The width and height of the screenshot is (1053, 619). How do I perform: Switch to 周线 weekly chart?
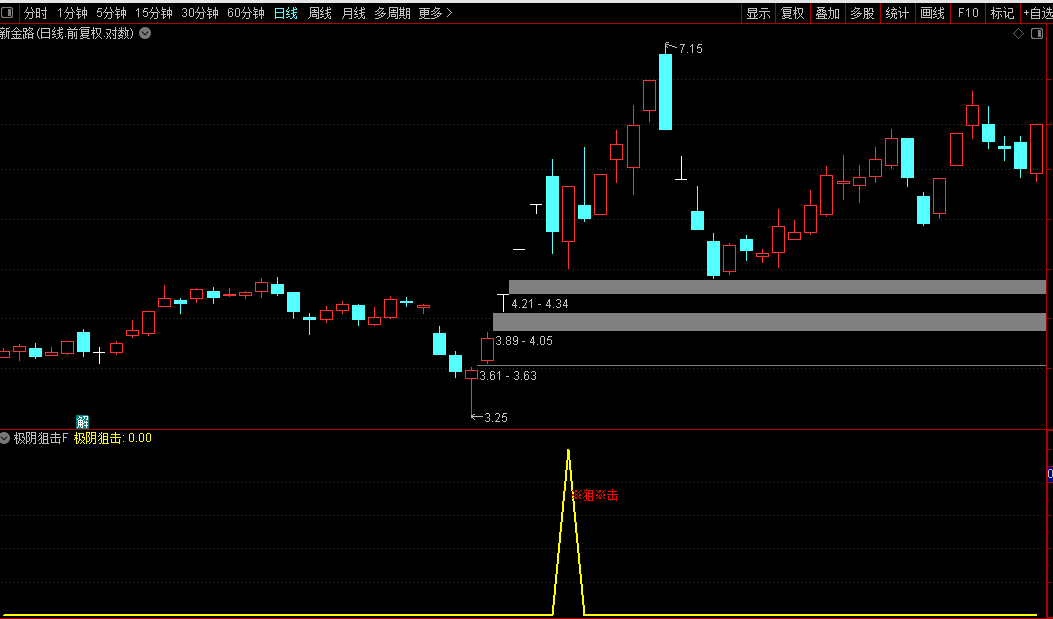point(320,13)
